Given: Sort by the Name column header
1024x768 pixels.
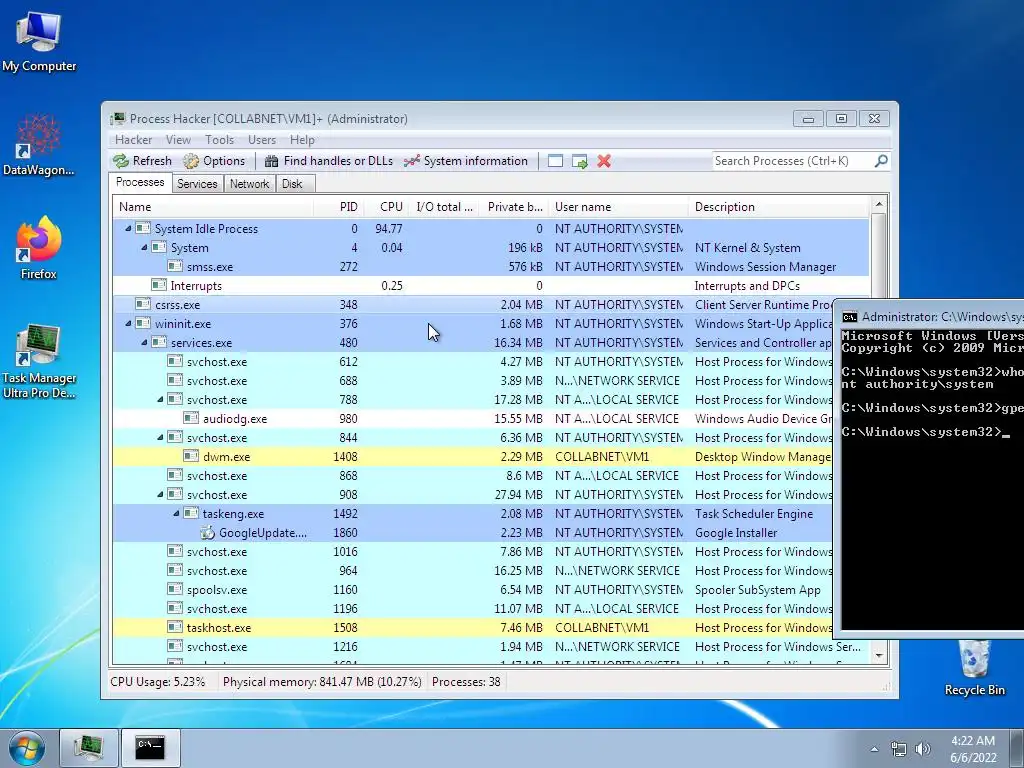Looking at the screenshot, I should 212,207.
